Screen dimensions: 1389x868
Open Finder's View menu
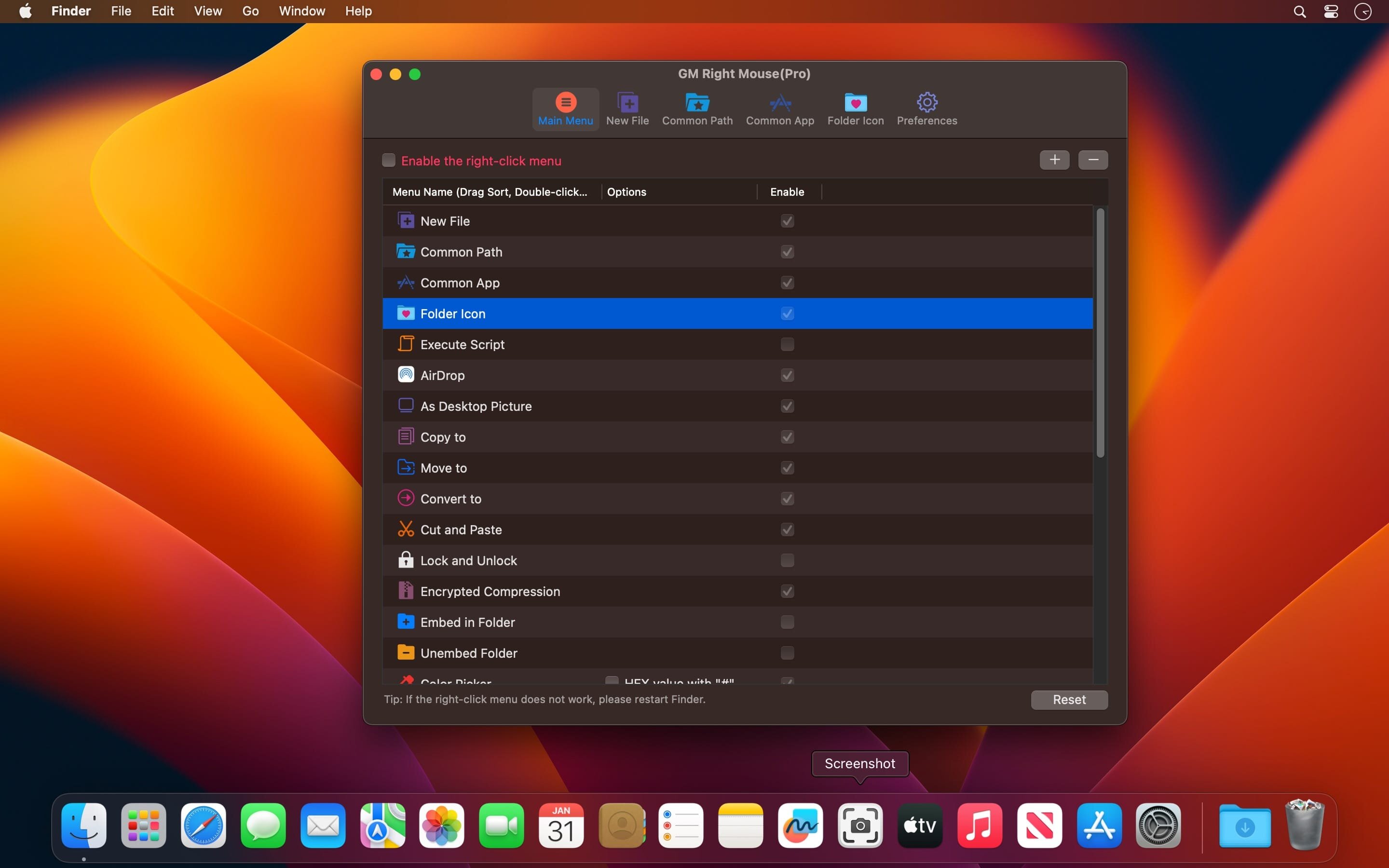point(207,11)
